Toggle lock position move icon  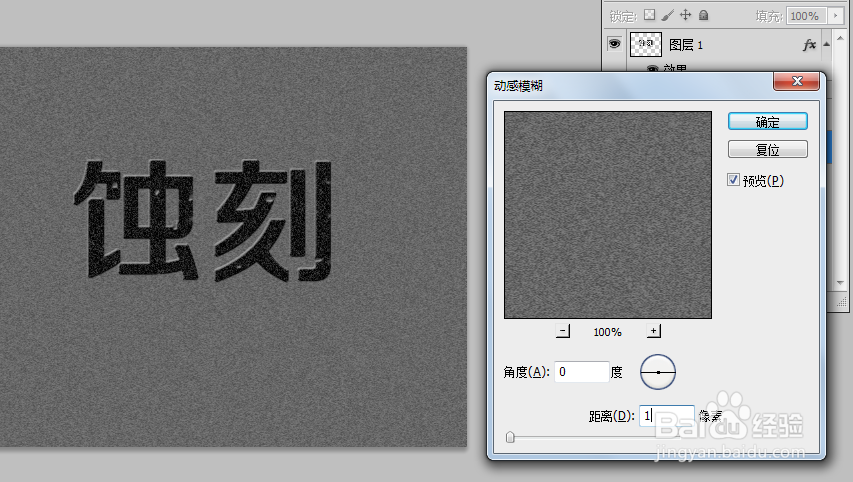click(685, 15)
